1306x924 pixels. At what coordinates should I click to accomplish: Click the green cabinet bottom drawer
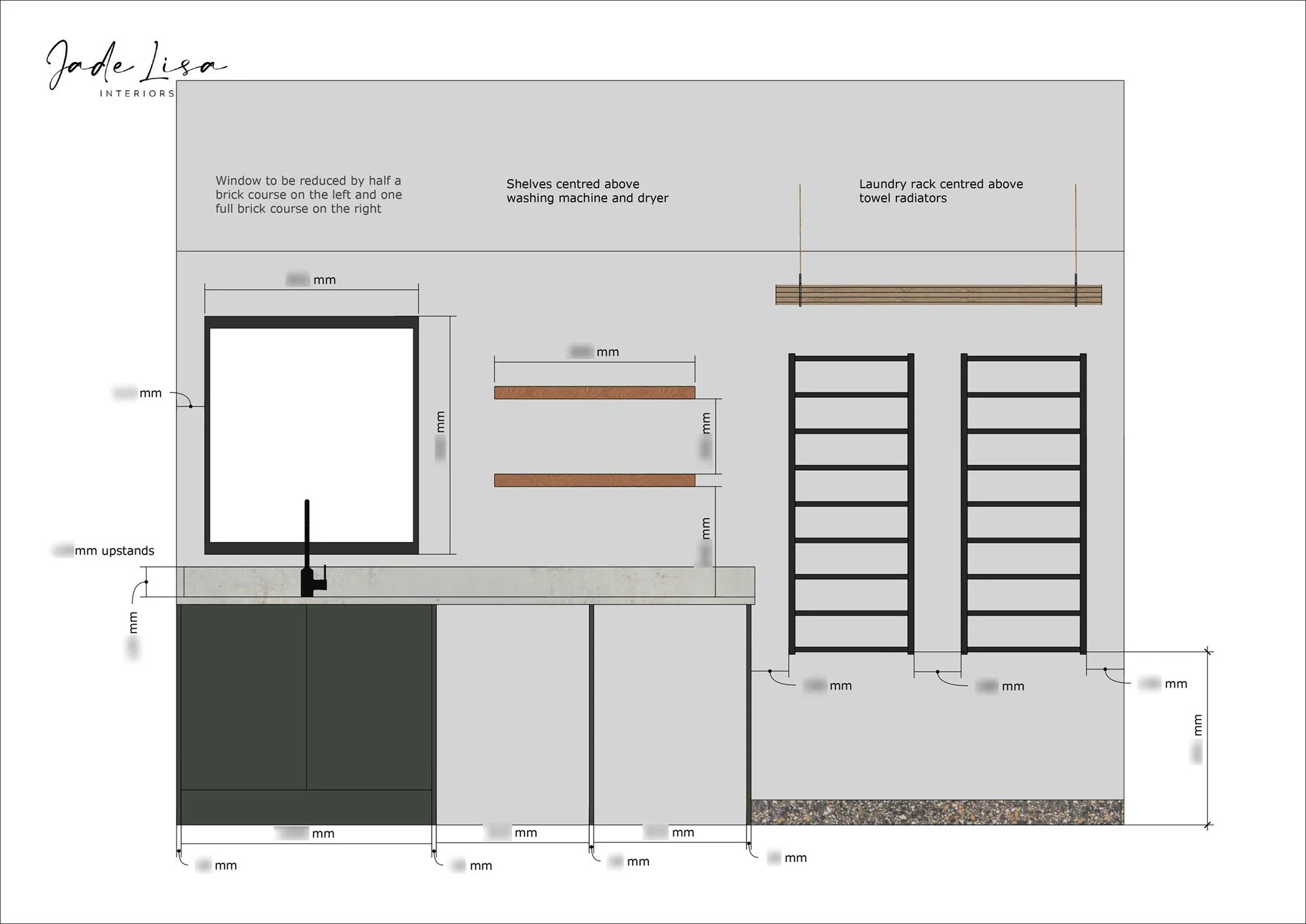click(x=306, y=807)
